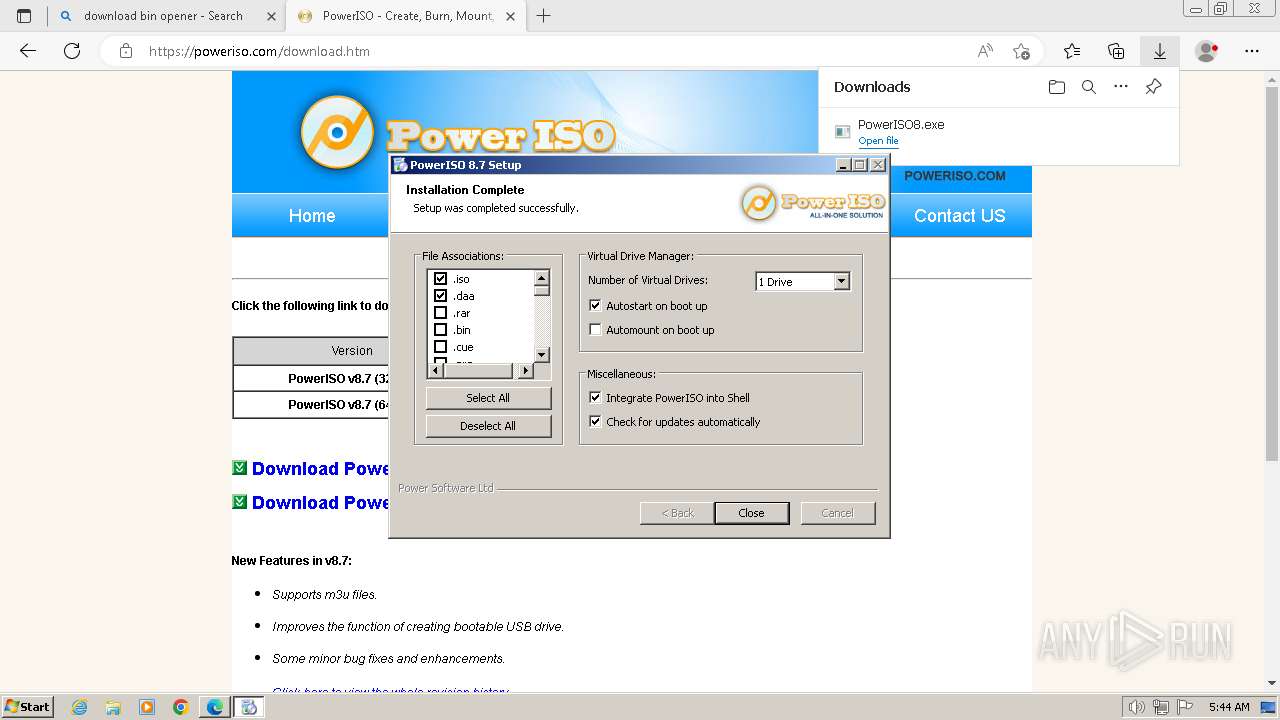Image resolution: width=1280 pixels, height=720 pixels.
Task: Go to Home on PowerISO site
Action: (x=312, y=216)
